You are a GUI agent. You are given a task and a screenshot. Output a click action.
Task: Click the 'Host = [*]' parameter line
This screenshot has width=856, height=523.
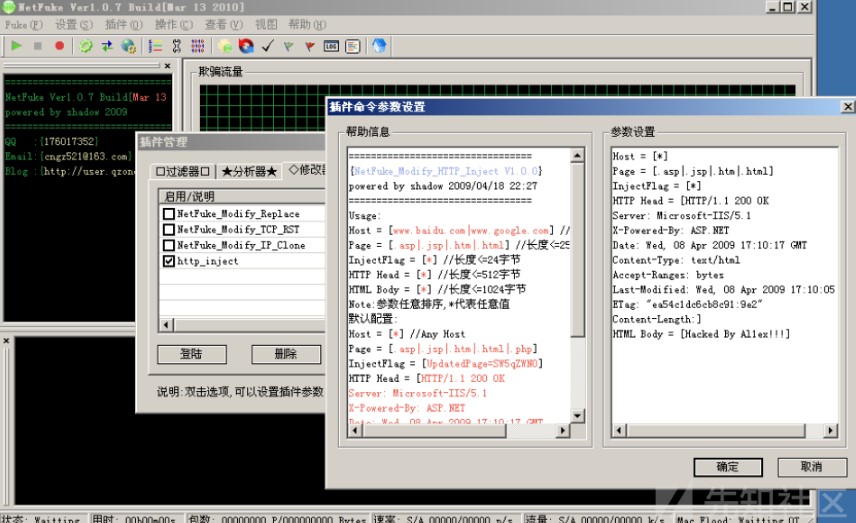[x=640, y=156]
